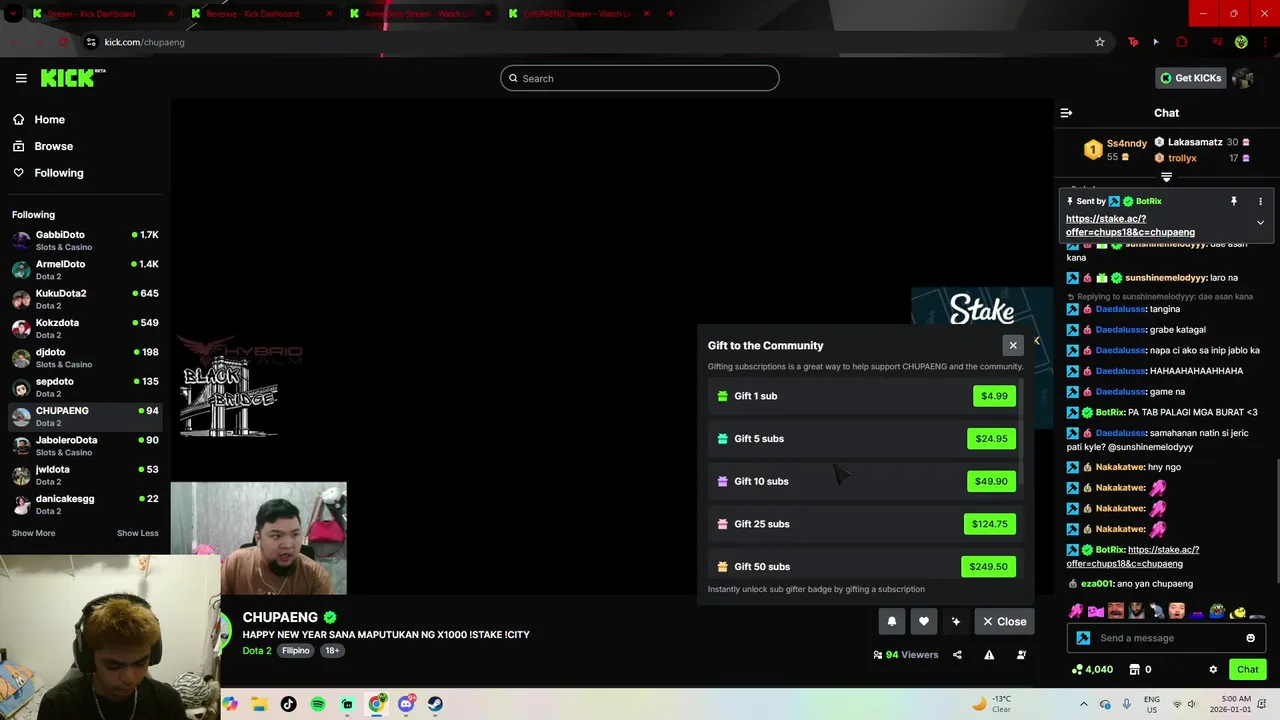The width and height of the screenshot is (1280, 720).
Task: Close the Gift to the Community dialog
Action: pos(1013,345)
